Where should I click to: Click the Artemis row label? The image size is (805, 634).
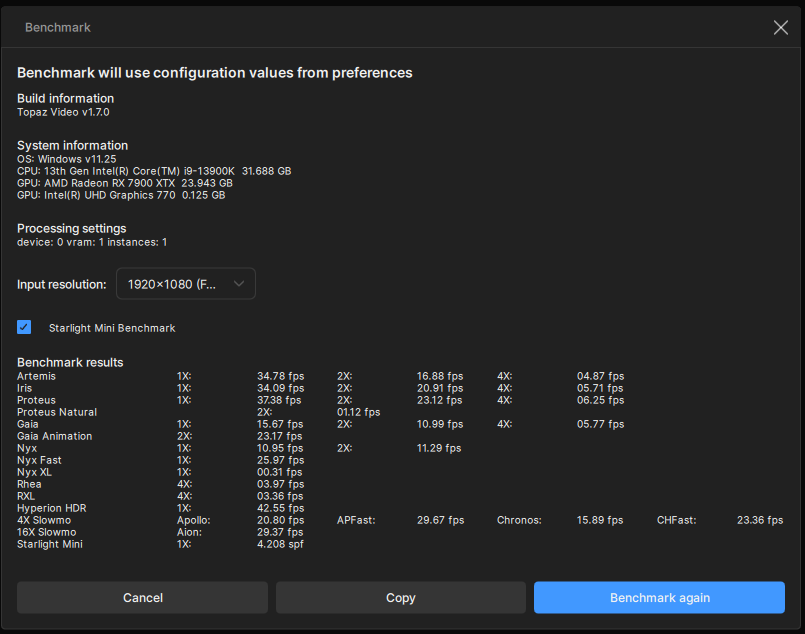[36, 376]
